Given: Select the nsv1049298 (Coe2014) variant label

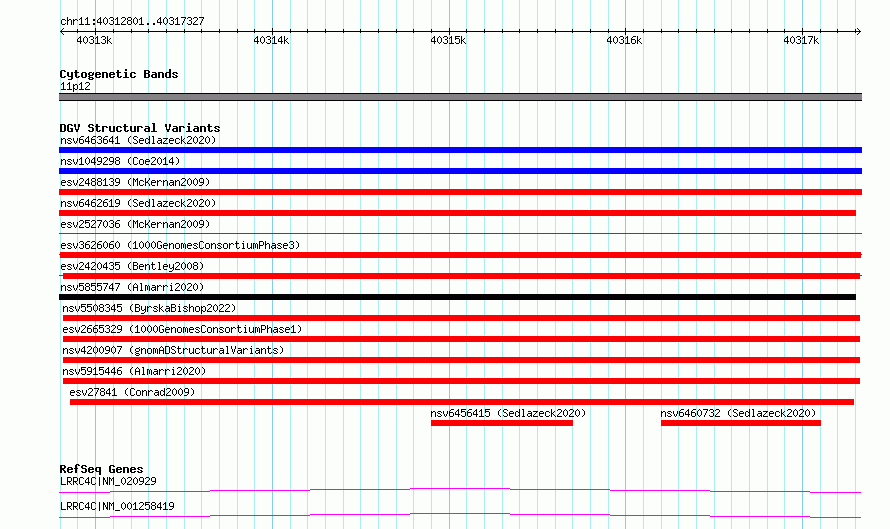Looking at the screenshot, I should 120,161.
